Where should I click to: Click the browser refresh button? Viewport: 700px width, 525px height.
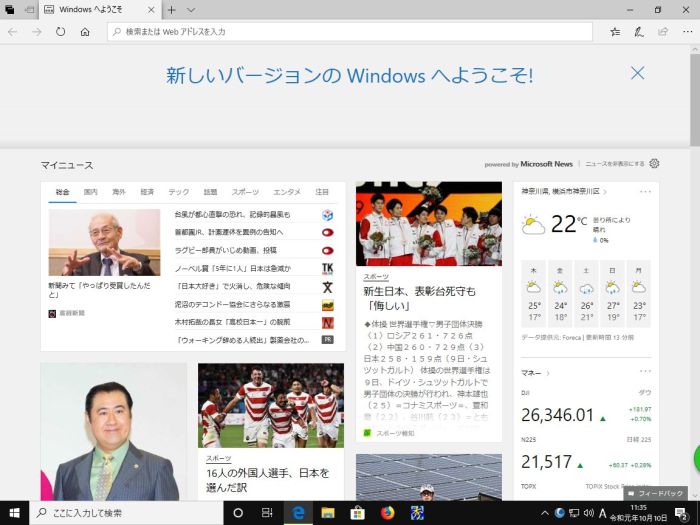(x=61, y=32)
